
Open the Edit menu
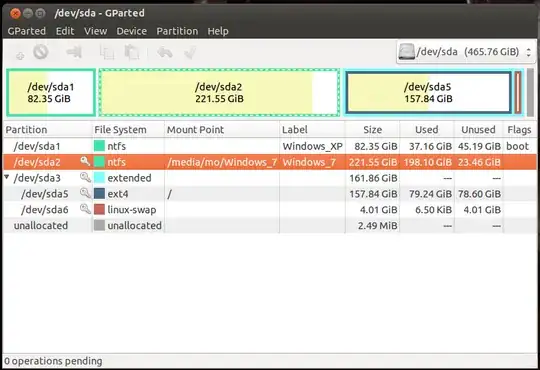coord(65,31)
